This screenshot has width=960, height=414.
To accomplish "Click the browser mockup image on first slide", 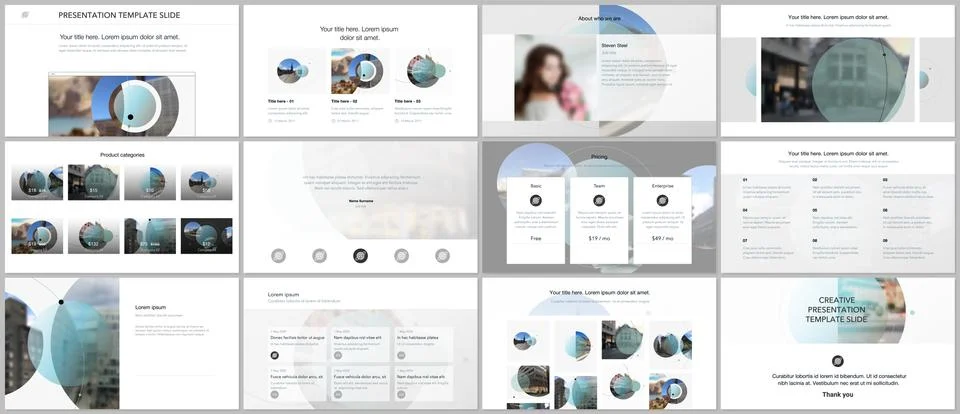I will [122, 104].
